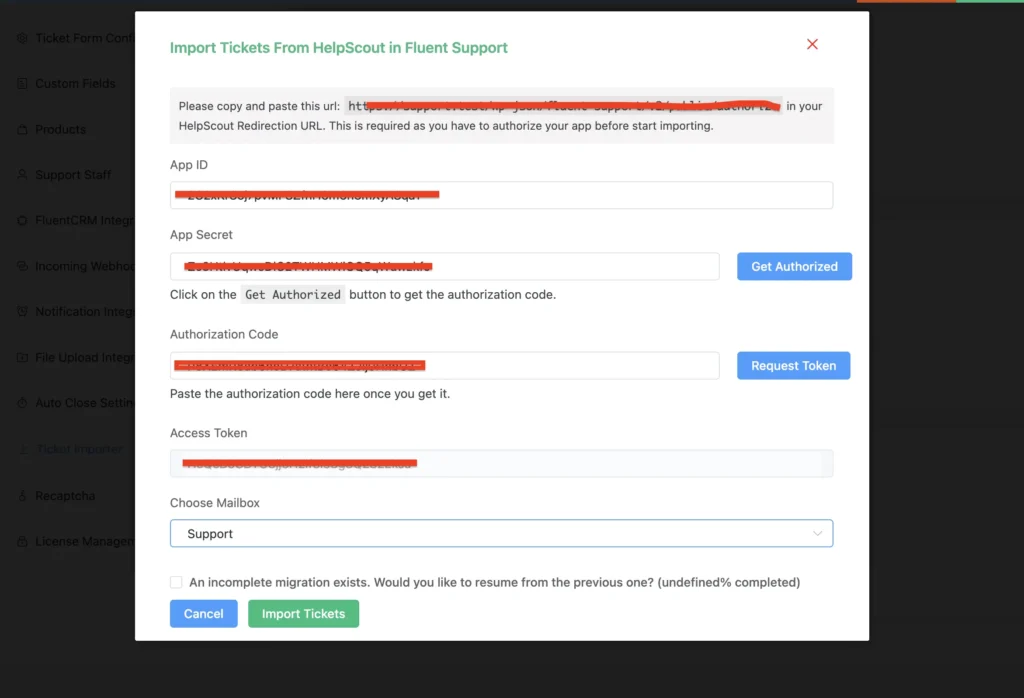
Task: Close the HelpScout import dialog
Action: [x=812, y=44]
